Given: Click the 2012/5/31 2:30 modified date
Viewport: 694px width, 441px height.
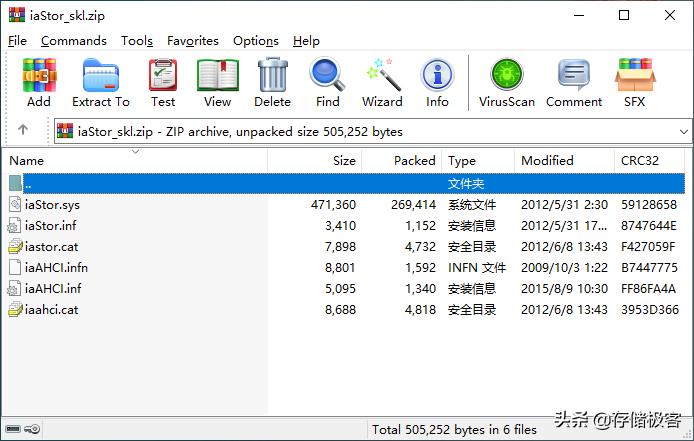Looking at the screenshot, I should coord(564,205).
